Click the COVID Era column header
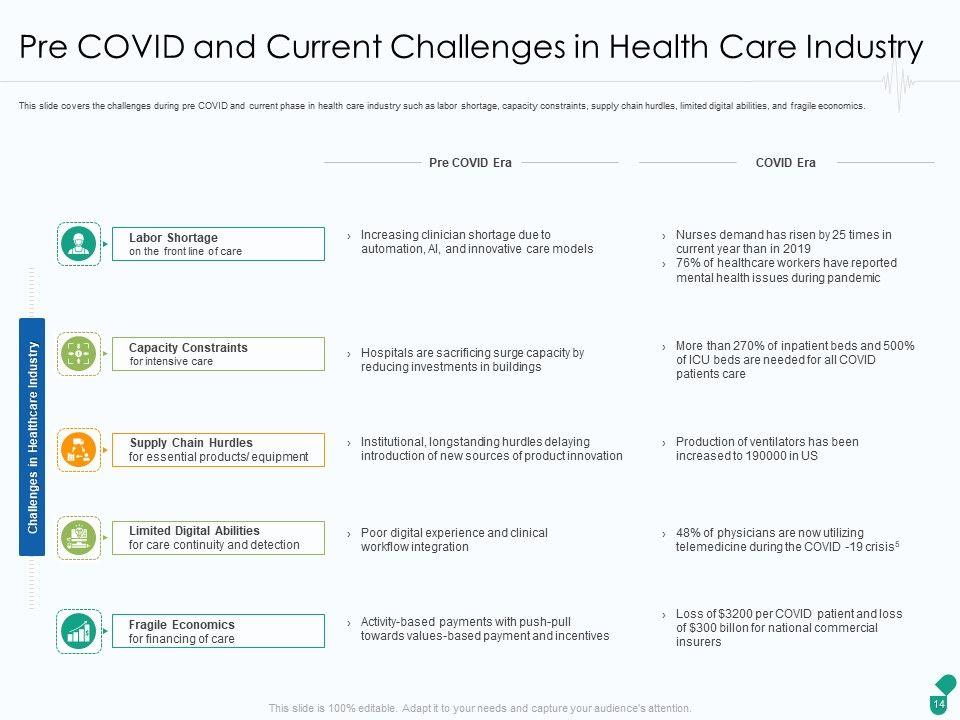The image size is (960, 720). click(x=786, y=163)
